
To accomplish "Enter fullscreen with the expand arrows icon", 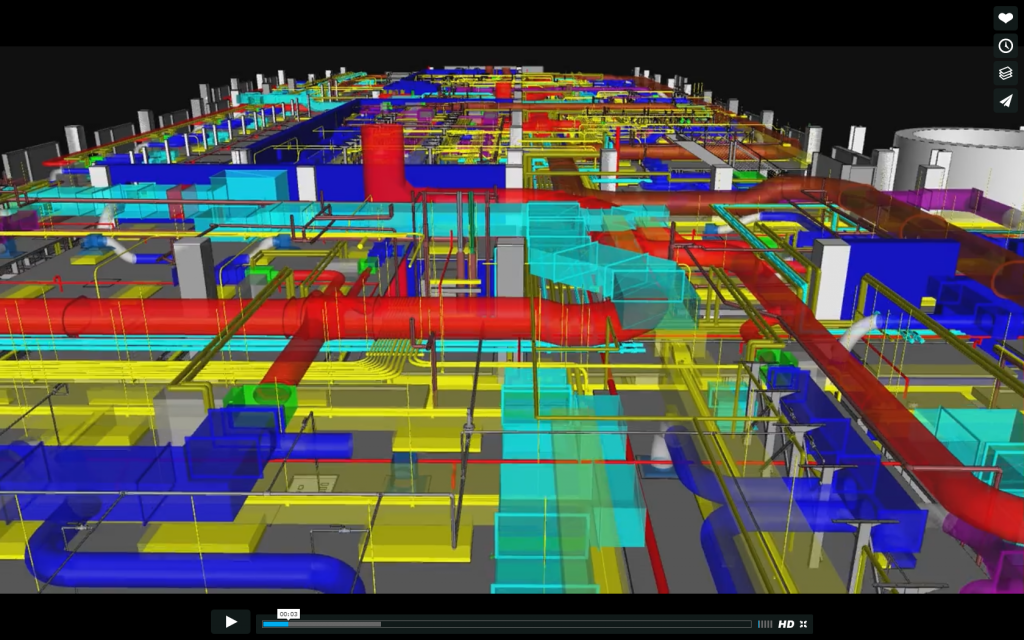I will point(803,624).
